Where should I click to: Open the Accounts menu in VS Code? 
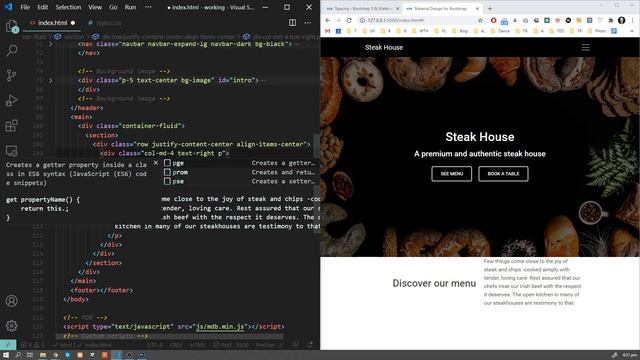[x=12, y=301]
